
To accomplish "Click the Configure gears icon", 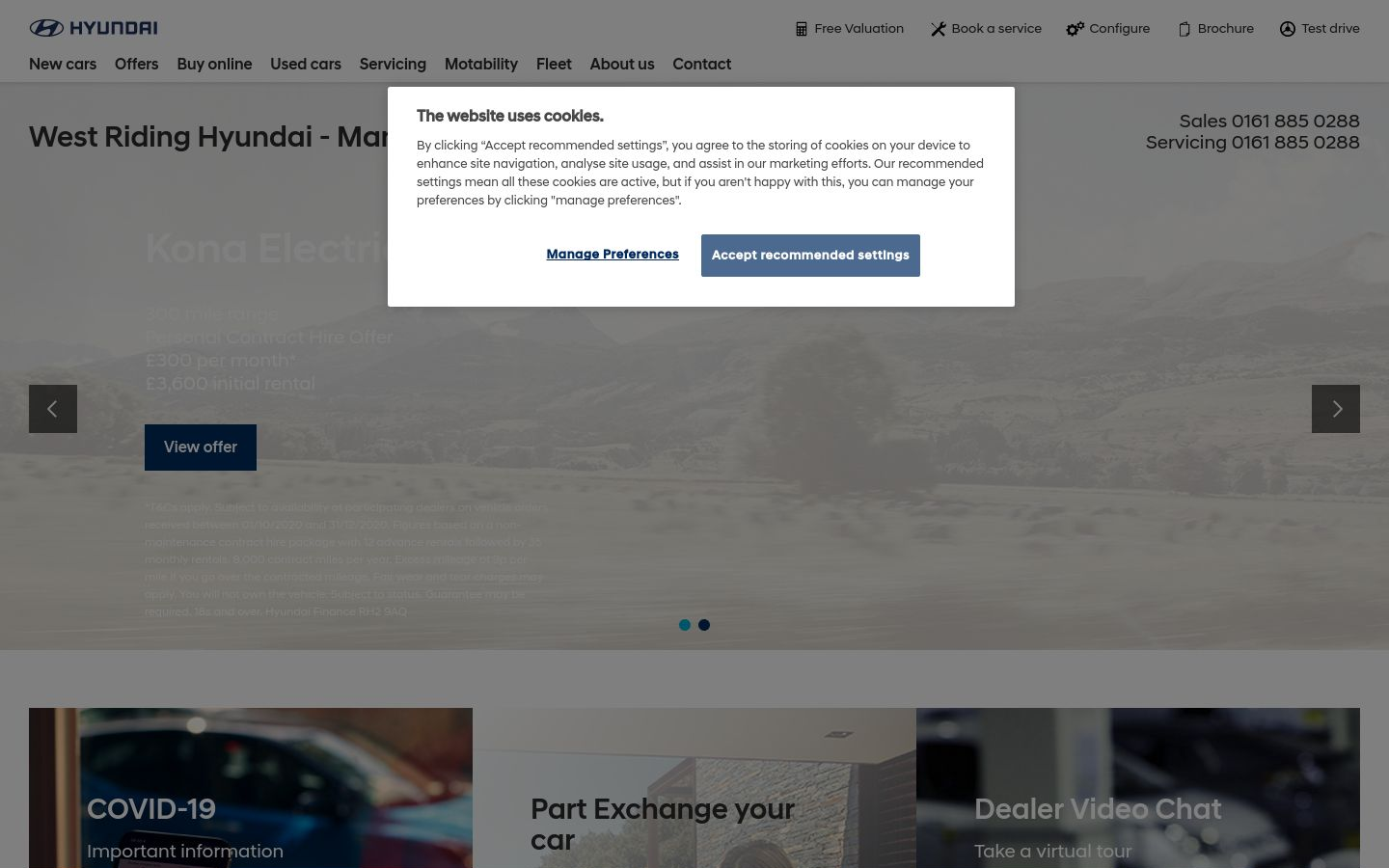I will (1075, 29).
